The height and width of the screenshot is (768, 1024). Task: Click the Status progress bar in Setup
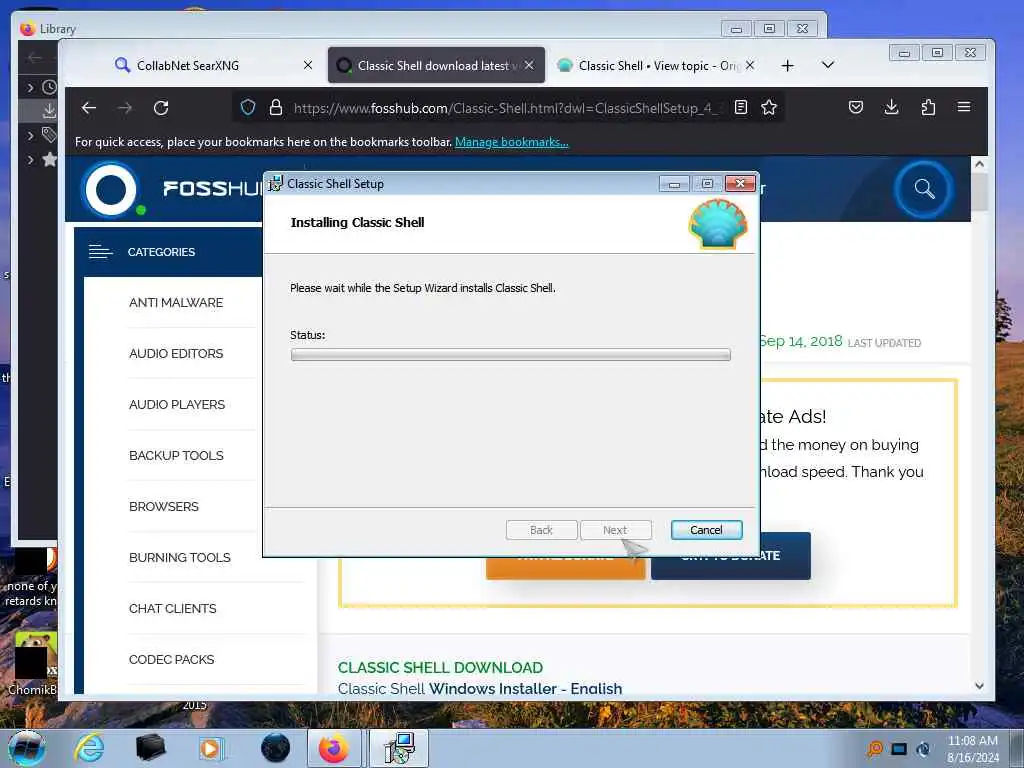point(510,355)
